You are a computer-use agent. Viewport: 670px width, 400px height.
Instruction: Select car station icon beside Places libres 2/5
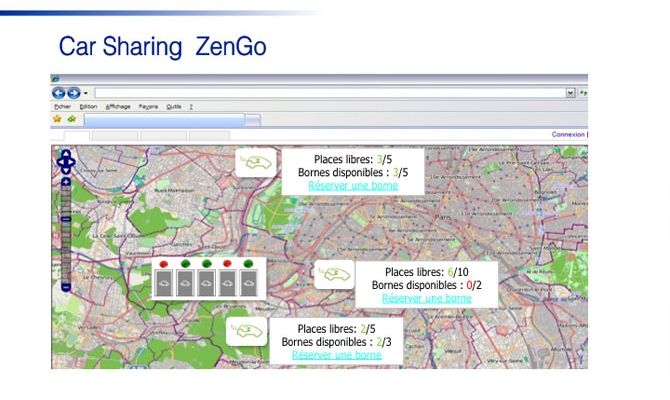coord(247,331)
